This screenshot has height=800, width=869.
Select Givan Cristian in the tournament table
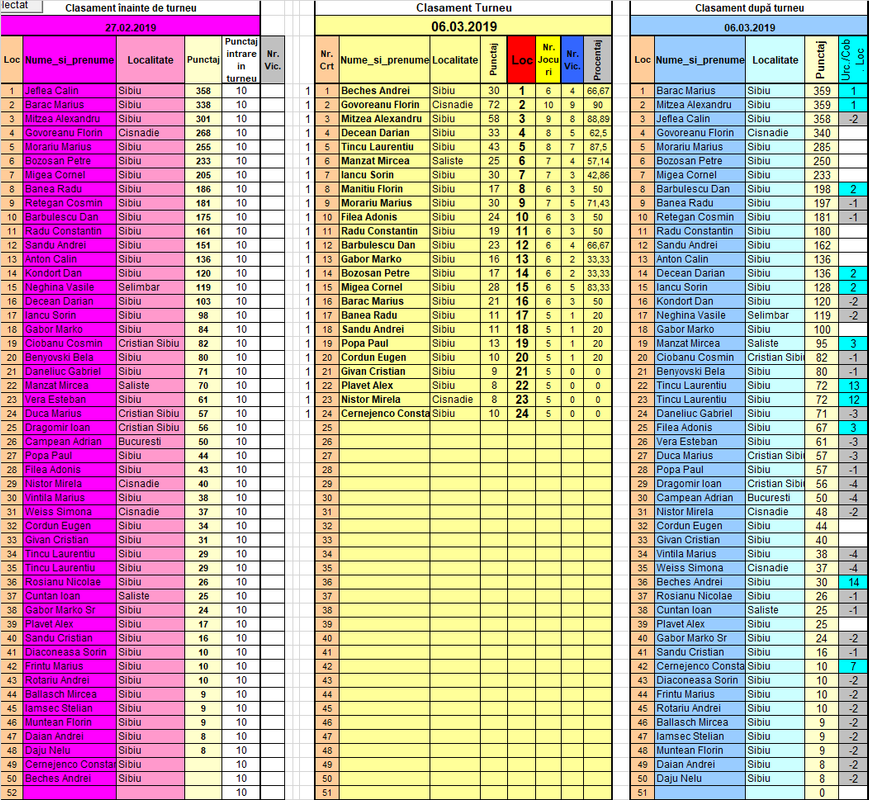pos(384,372)
